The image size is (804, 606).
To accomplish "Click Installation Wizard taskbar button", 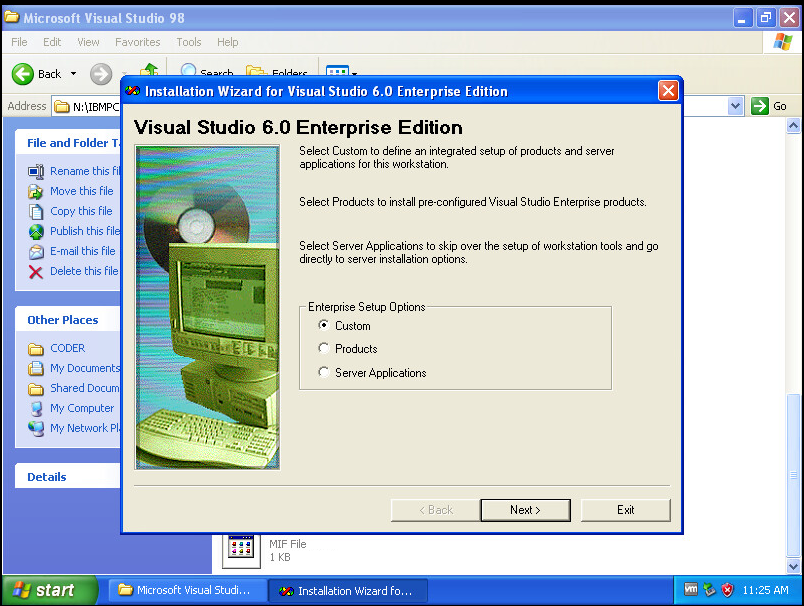I will 348,591.
